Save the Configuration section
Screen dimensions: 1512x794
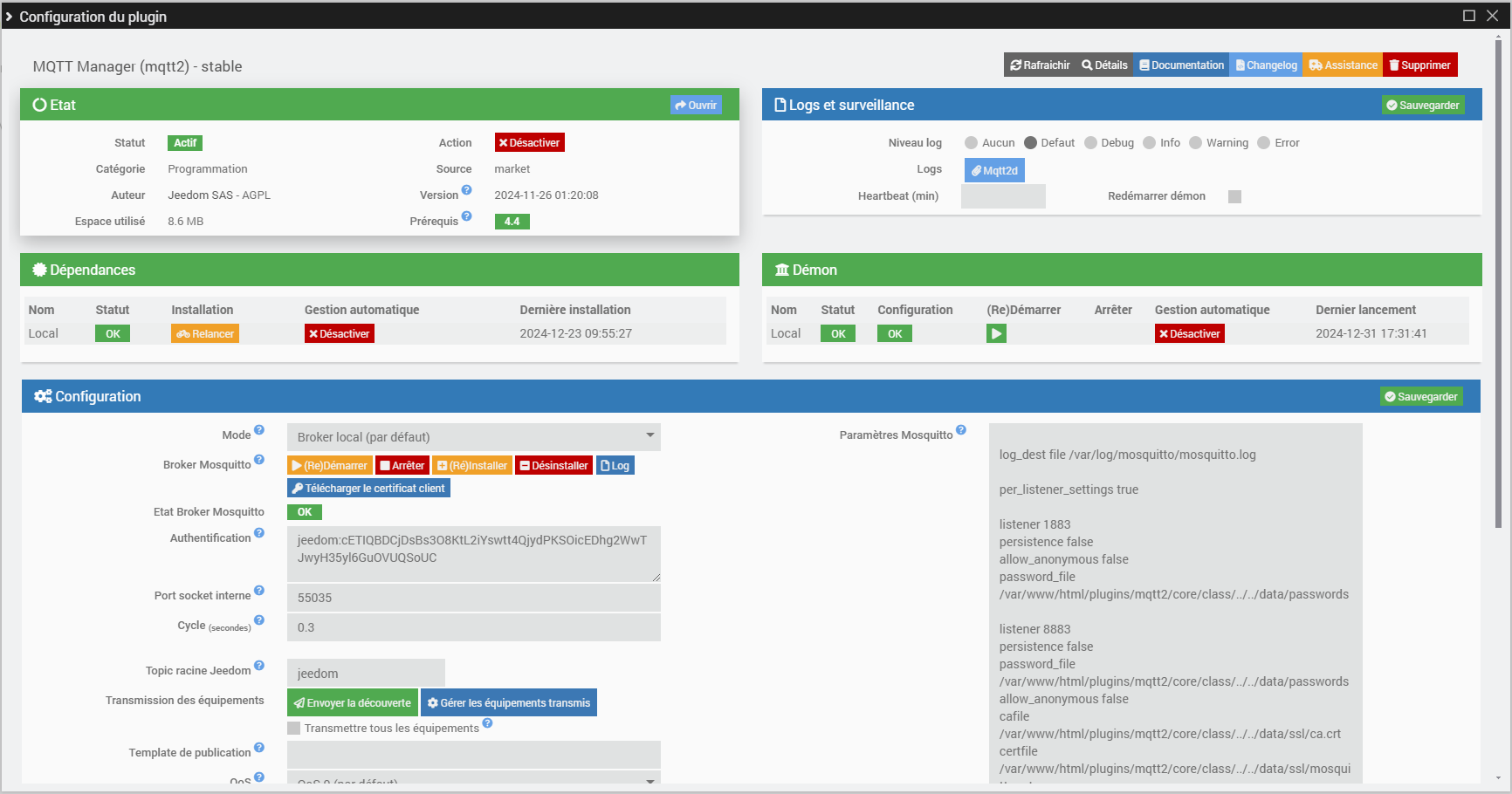[1421, 397]
